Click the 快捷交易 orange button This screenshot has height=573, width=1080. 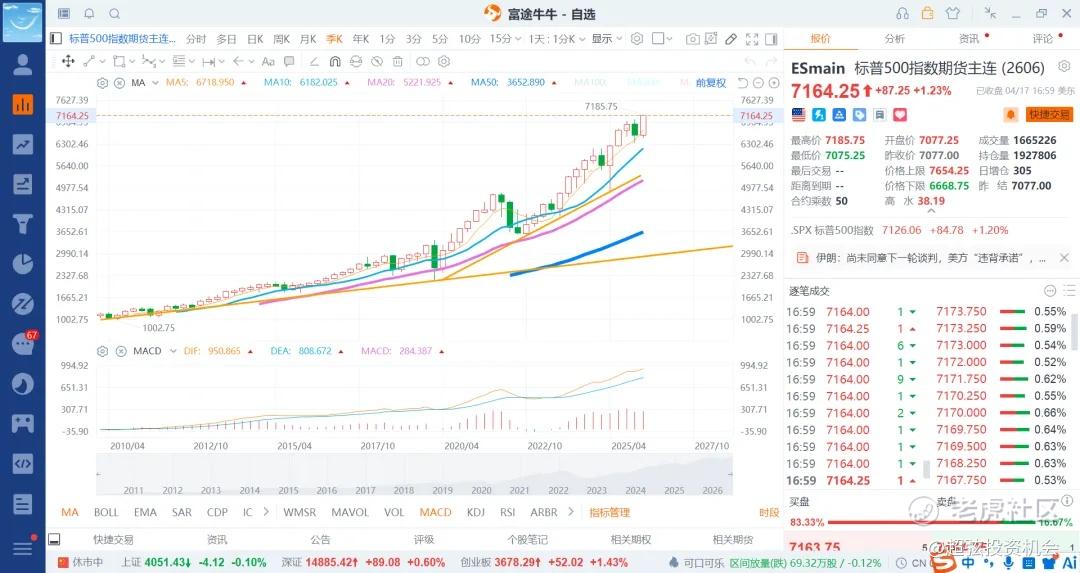click(1050, 114)
